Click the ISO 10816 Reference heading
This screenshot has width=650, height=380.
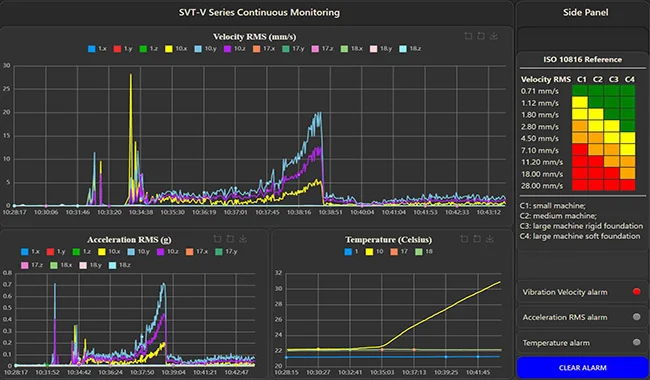[x=582, y=59]
